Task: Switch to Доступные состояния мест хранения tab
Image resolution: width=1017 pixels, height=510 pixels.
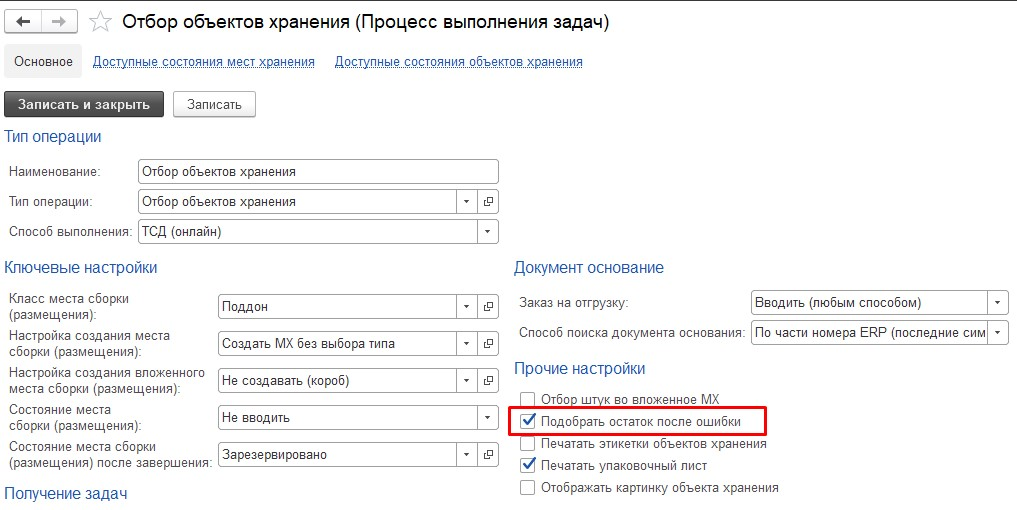Action: (203, 62)
